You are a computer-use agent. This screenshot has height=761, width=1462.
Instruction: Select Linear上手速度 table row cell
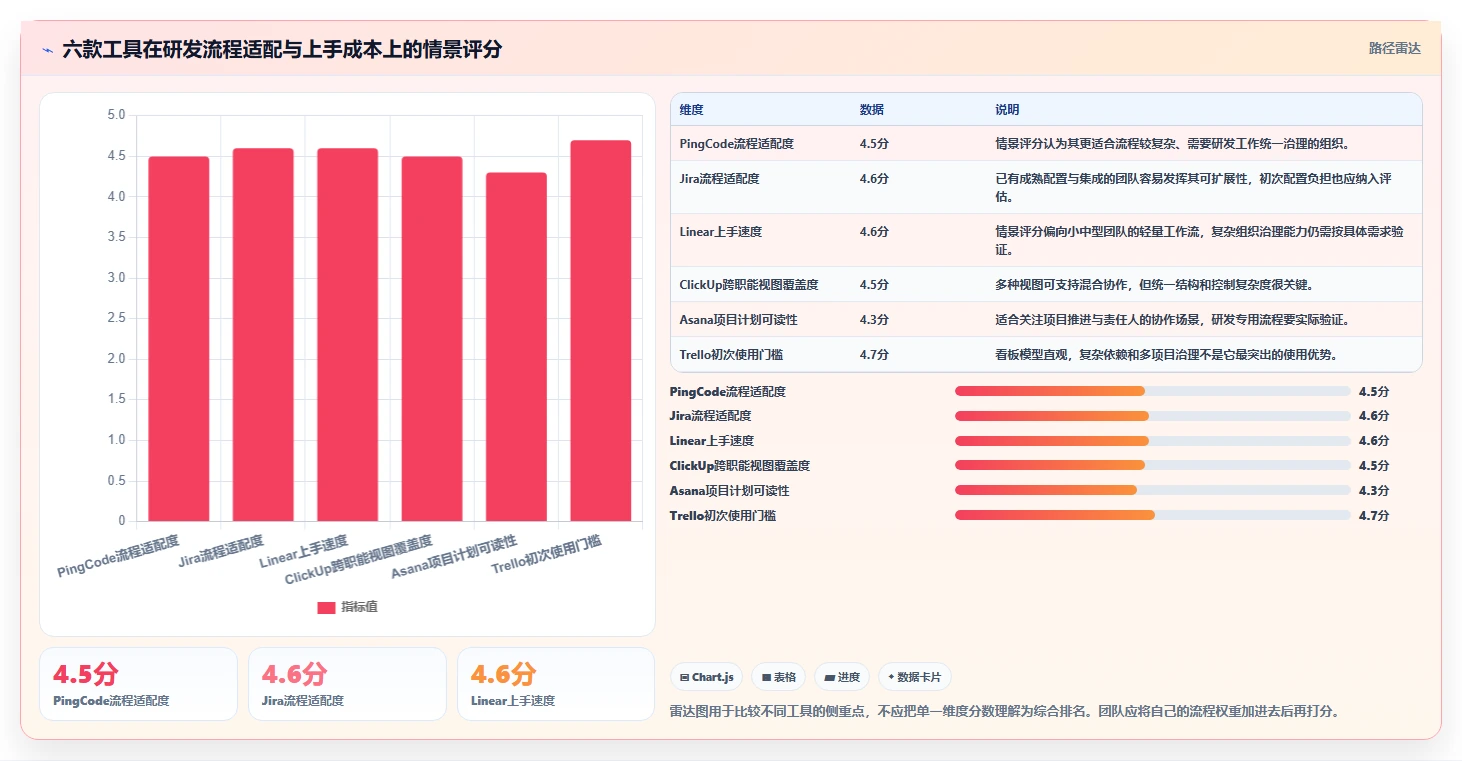[x=721, y=232]
